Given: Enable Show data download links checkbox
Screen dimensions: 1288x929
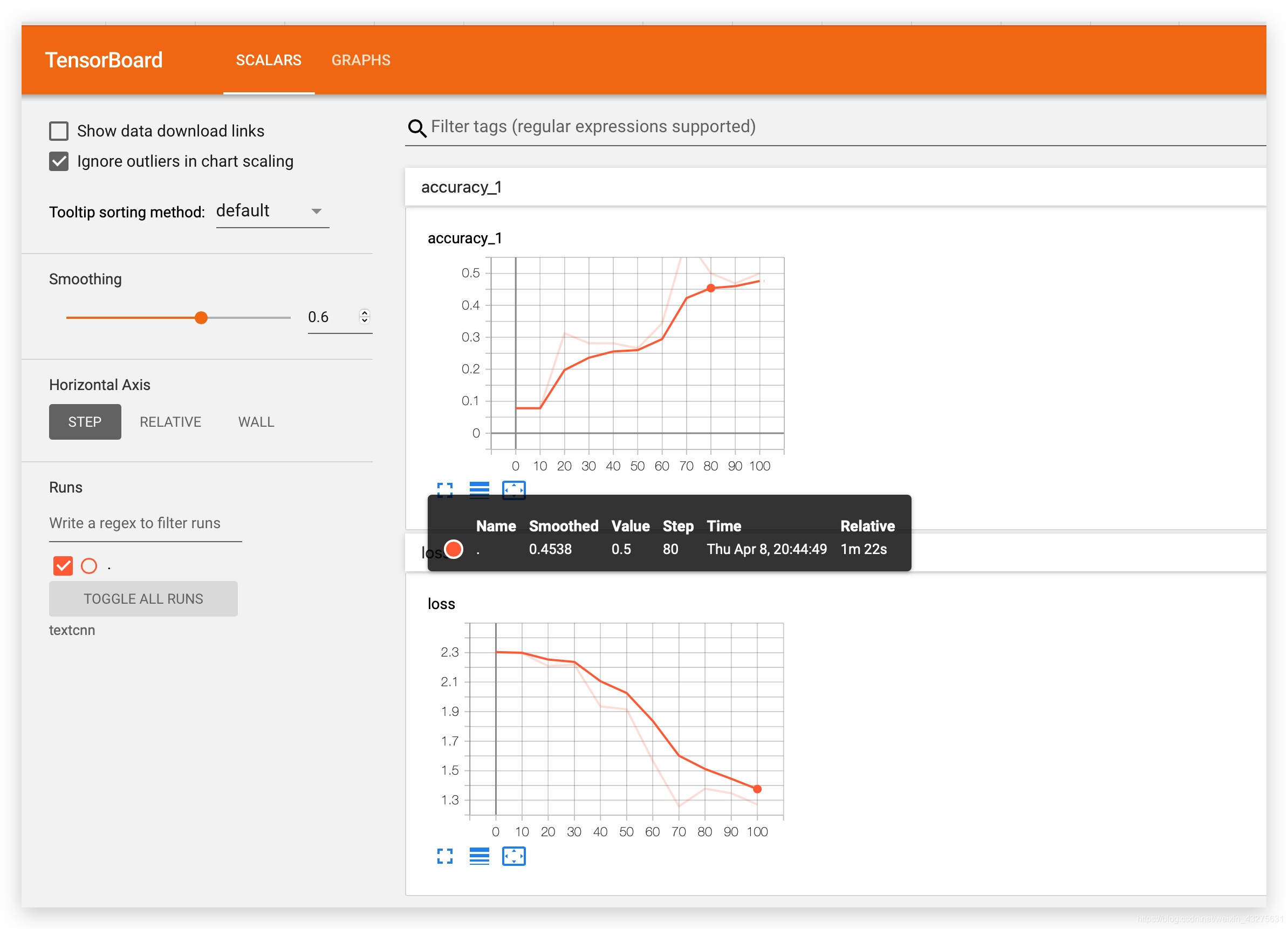Looking at the screenshot, I should tap(59, 131).
